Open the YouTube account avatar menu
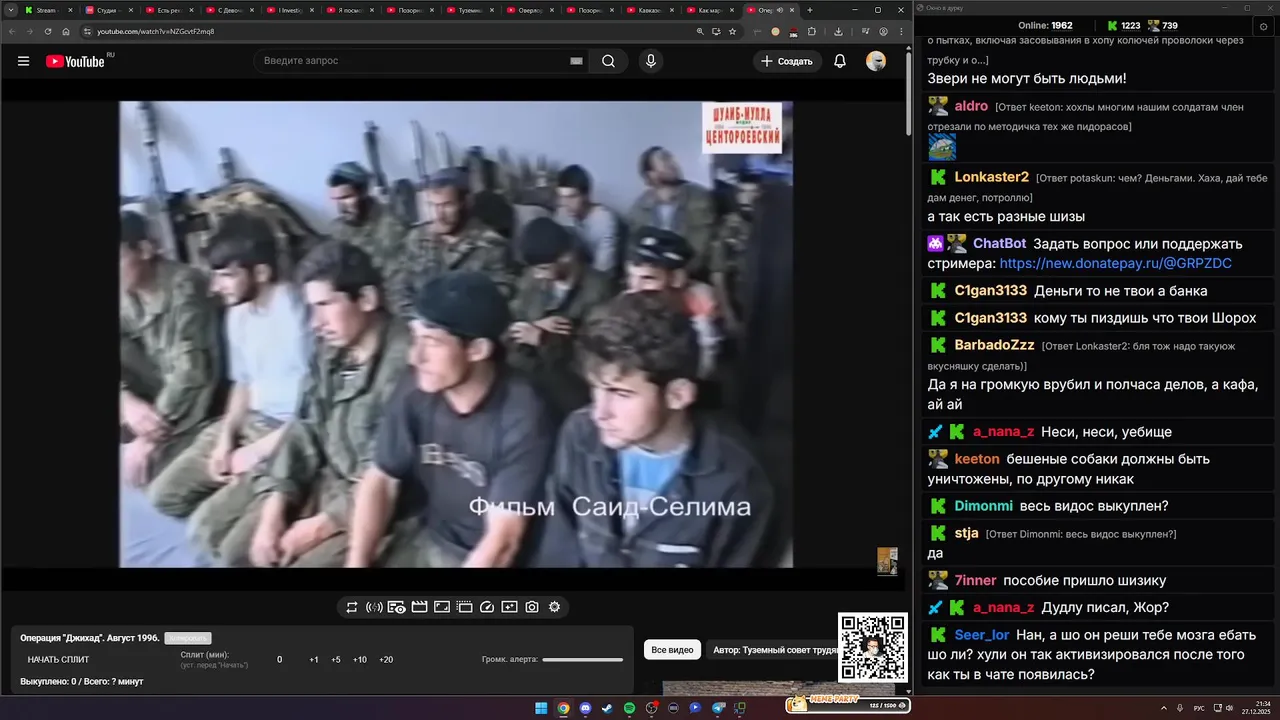Screen dimensions: 1280x720 coord(876,61)
